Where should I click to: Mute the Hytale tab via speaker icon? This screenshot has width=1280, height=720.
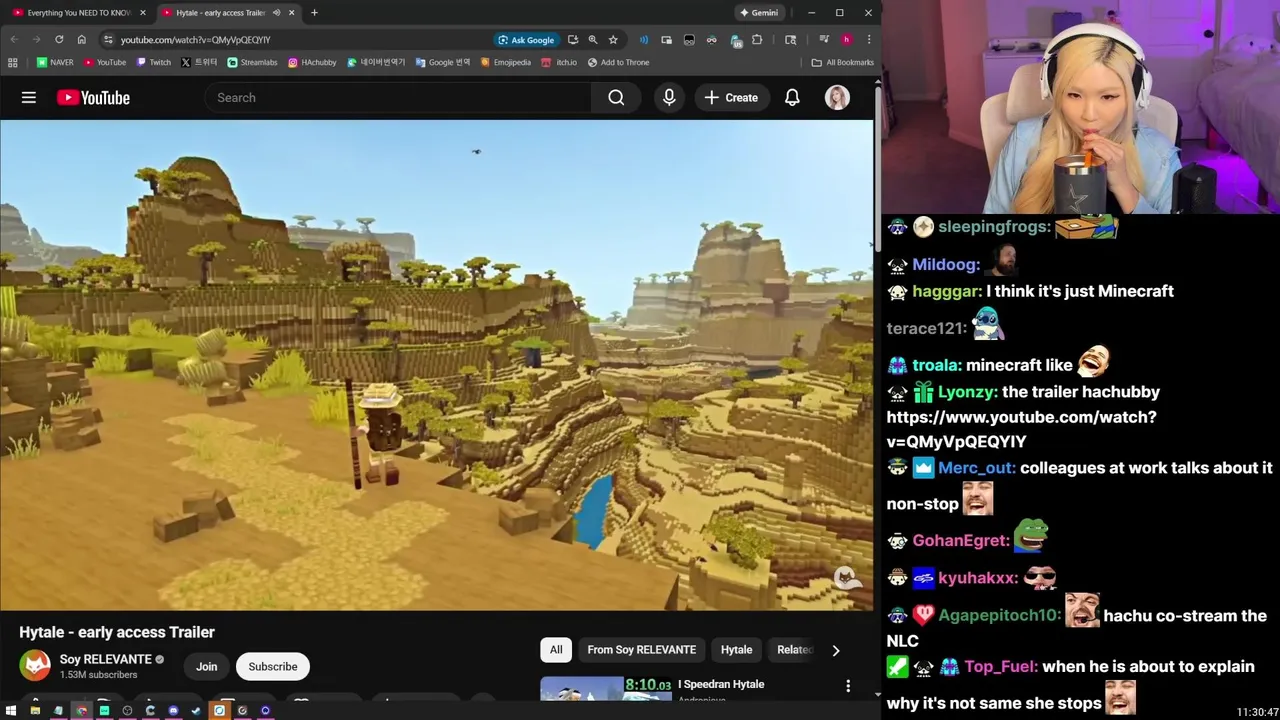(276, 13)
